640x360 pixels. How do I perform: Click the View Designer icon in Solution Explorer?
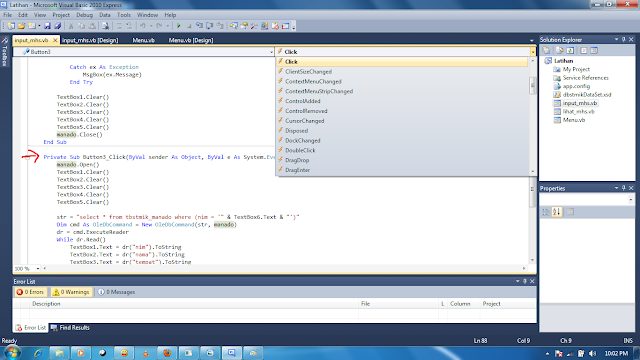594,51
